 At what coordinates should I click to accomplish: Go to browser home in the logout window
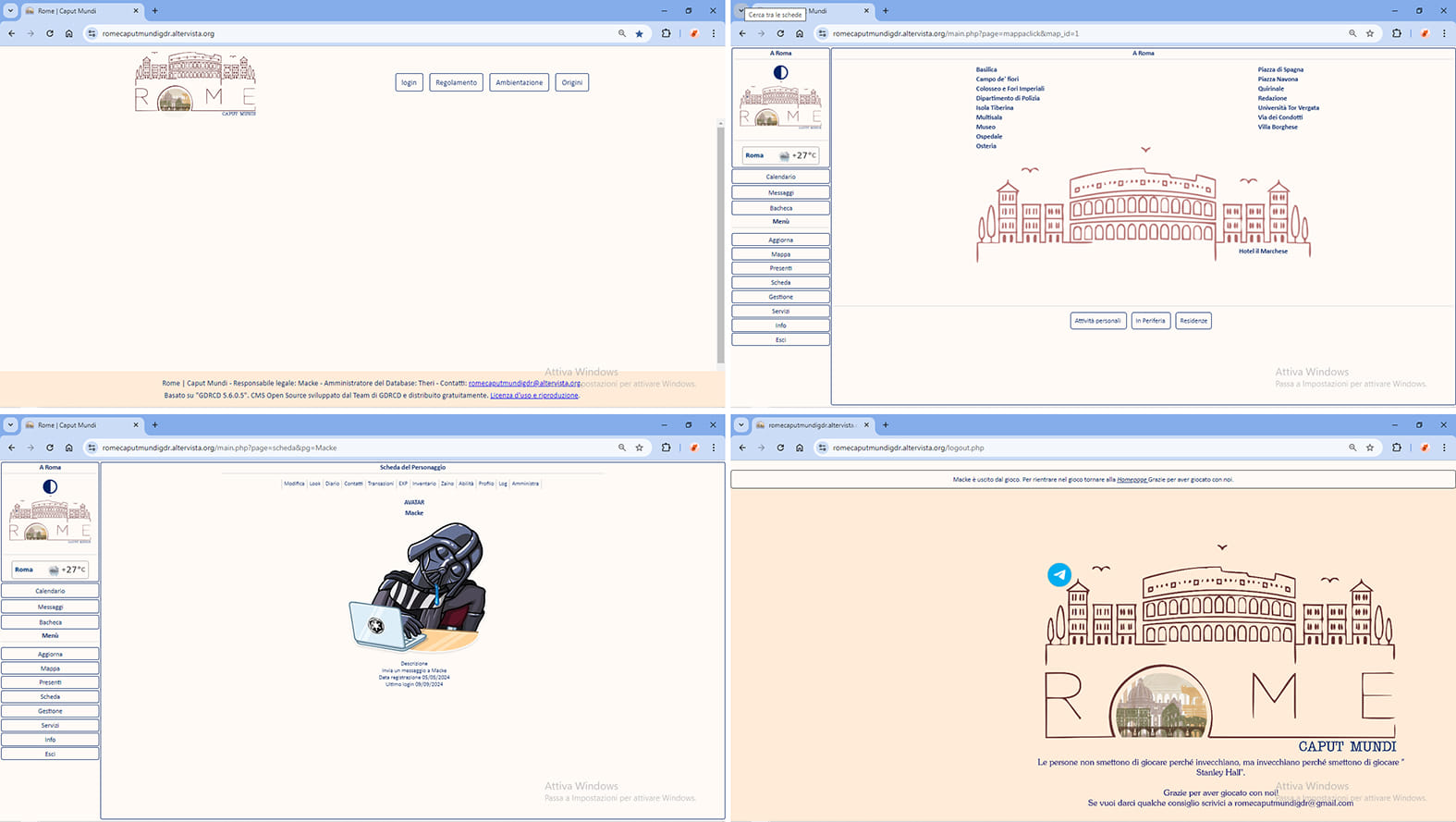point(800,448)
